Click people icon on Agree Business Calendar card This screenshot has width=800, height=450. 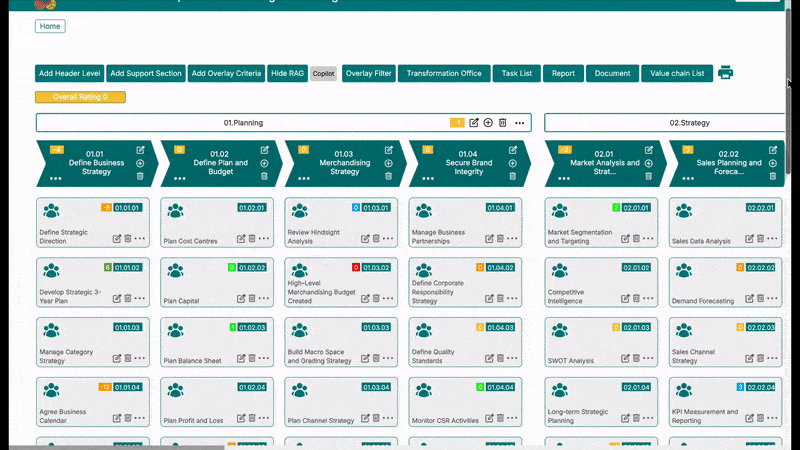[x=51, y=390]
